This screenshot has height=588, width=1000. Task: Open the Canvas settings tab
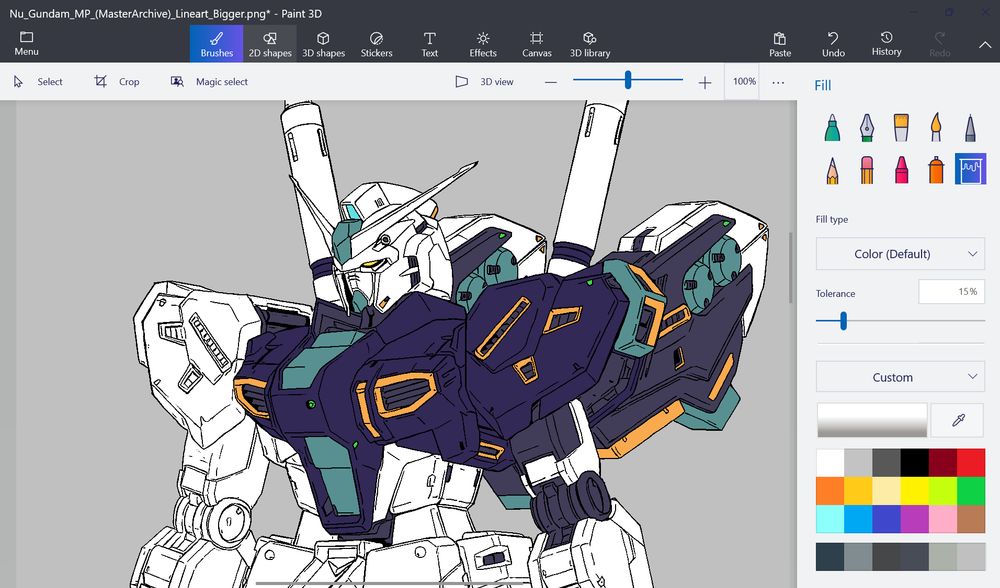536,43
